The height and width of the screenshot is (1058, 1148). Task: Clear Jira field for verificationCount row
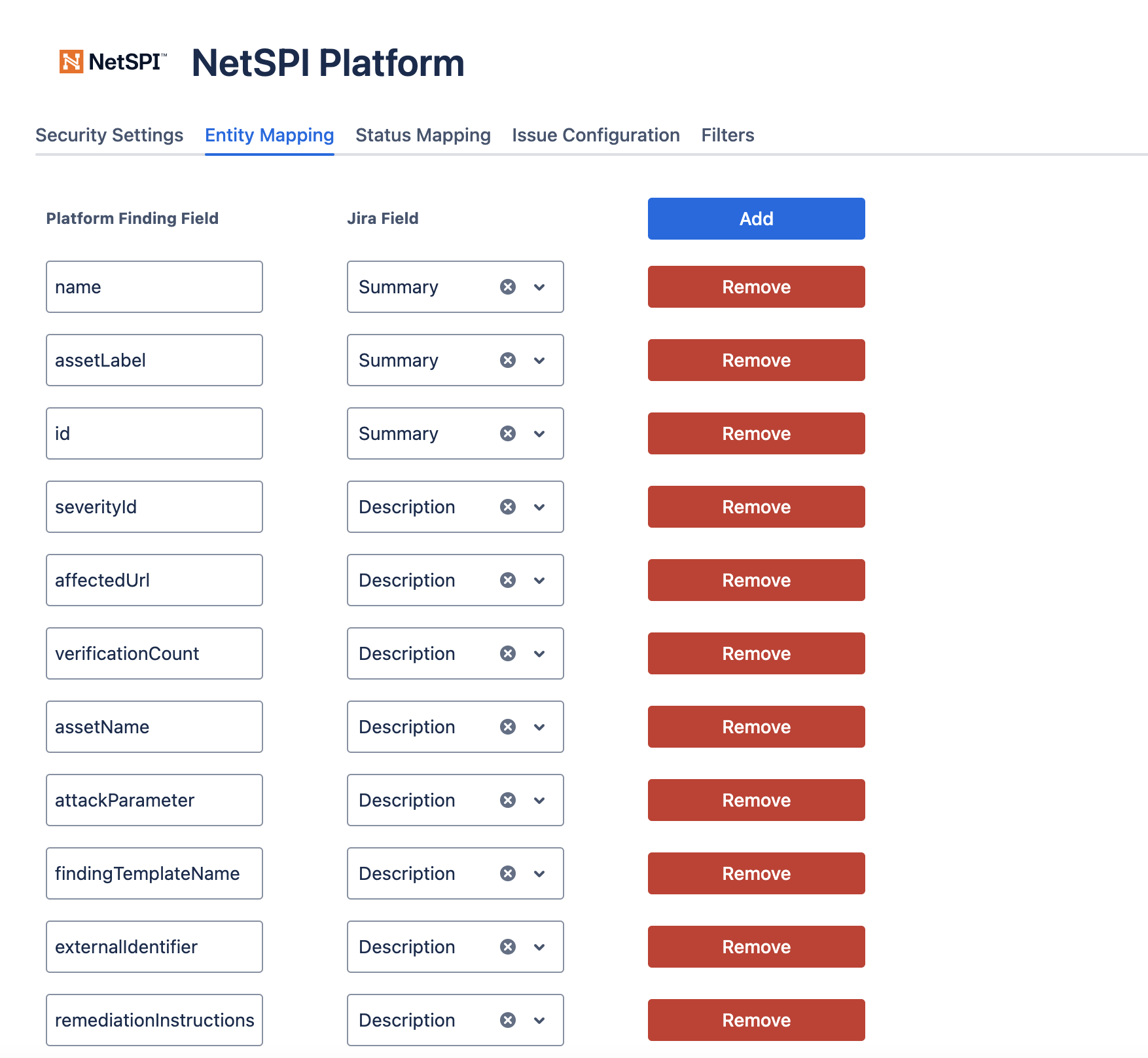click(x=508, y=653)
